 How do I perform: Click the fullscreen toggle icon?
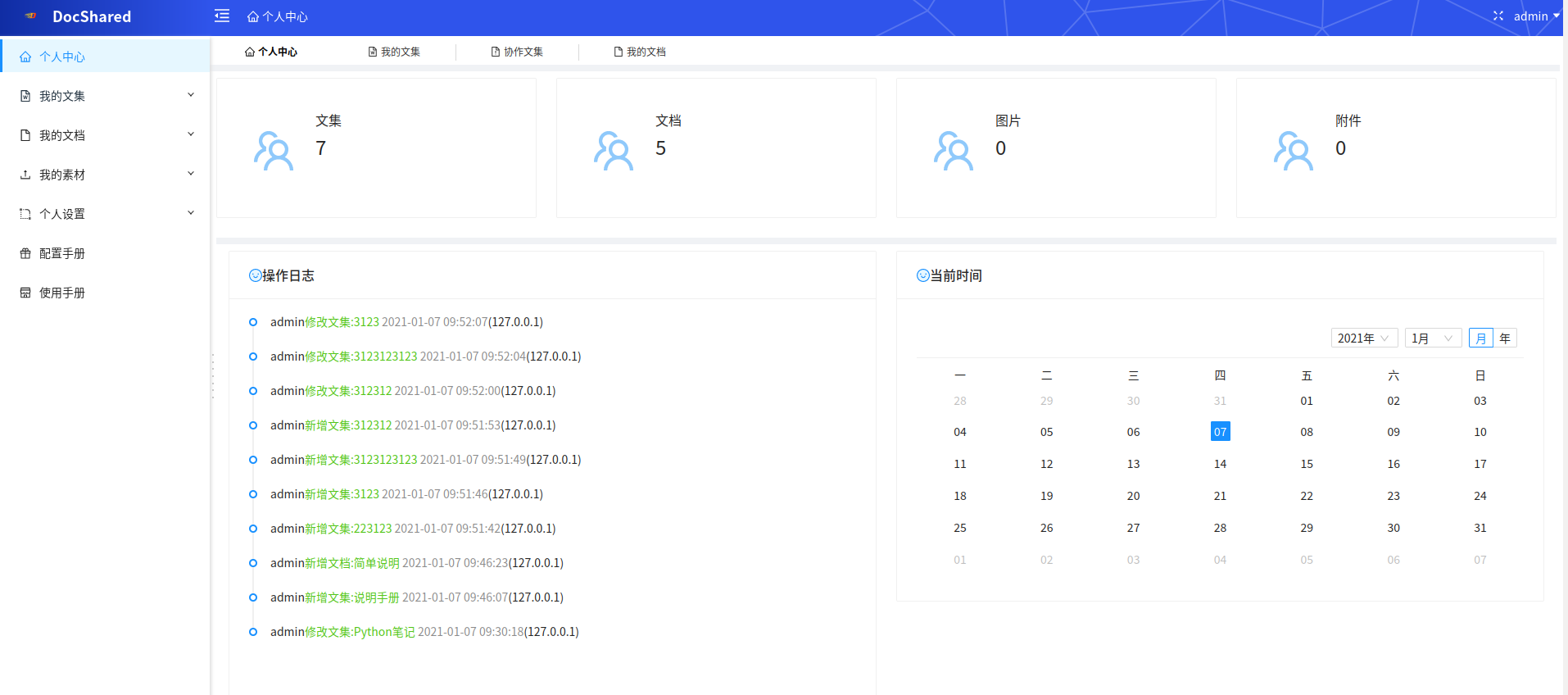1498,16
